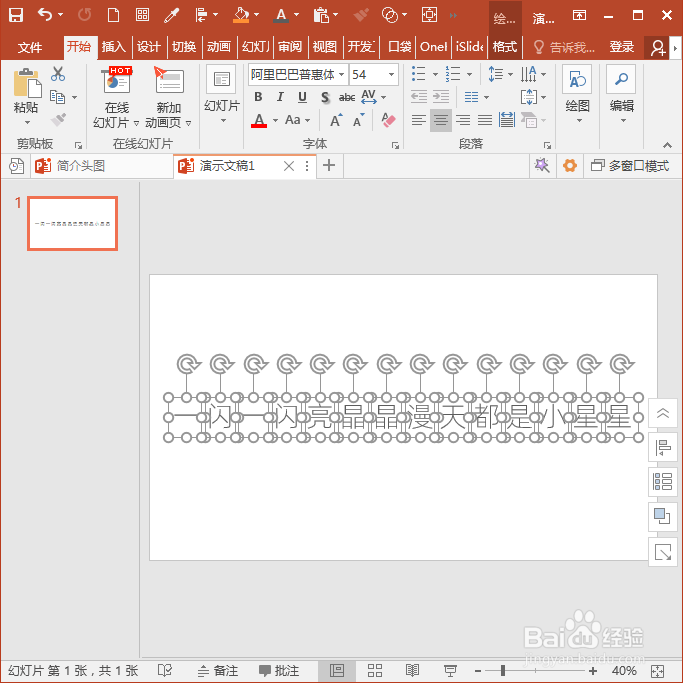Viewport: 683px width, 683px height.
Task: Click 登录 to sign in
Action: (x=621, y=47)
